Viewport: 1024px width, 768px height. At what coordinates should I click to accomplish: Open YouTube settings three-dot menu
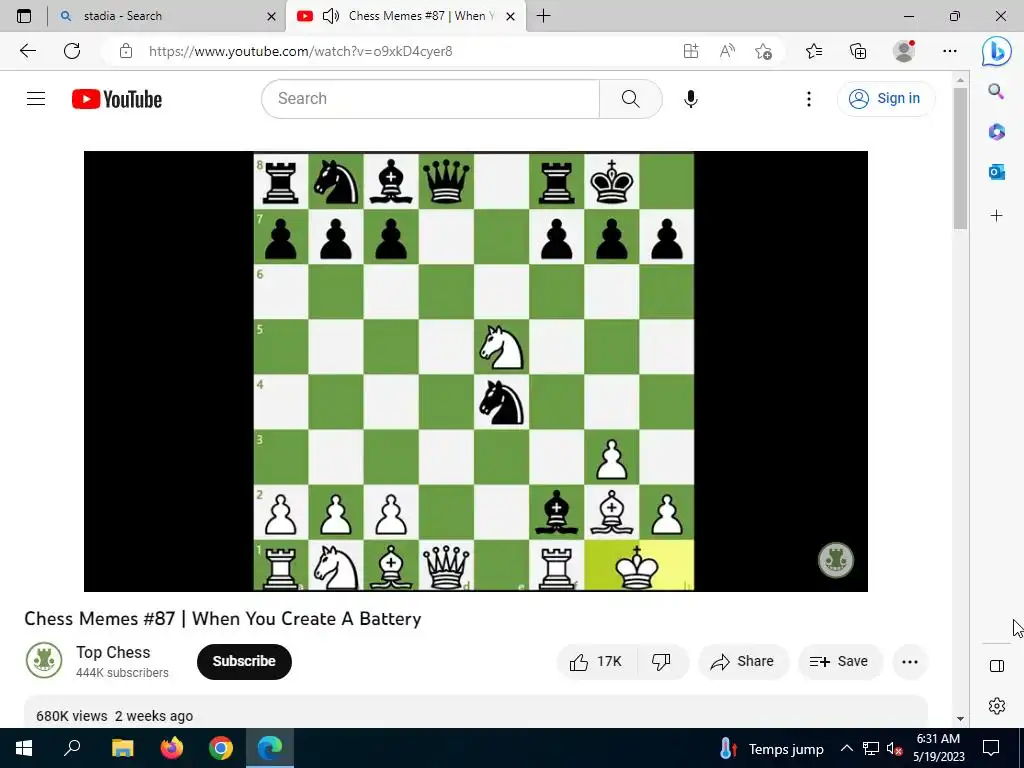[x=808, y=99]
